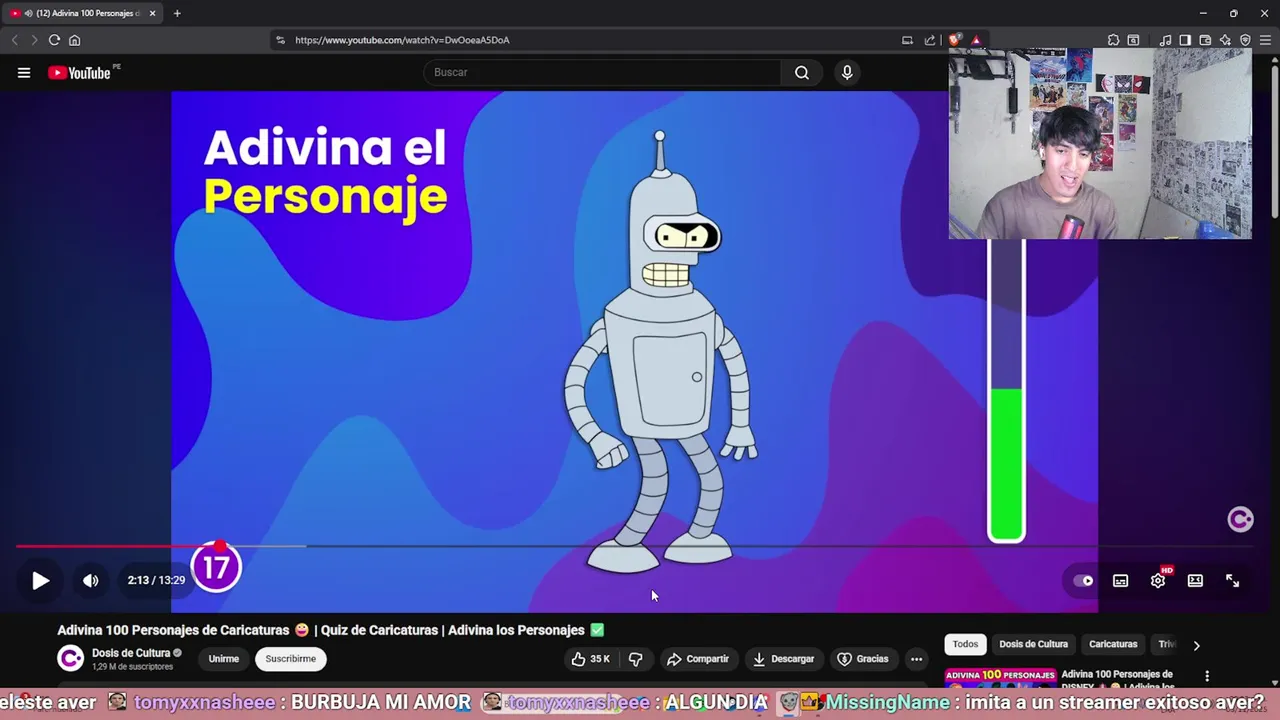Open the Compartir share dialog
Screen dimensions: 1280x720
[698, 659]
